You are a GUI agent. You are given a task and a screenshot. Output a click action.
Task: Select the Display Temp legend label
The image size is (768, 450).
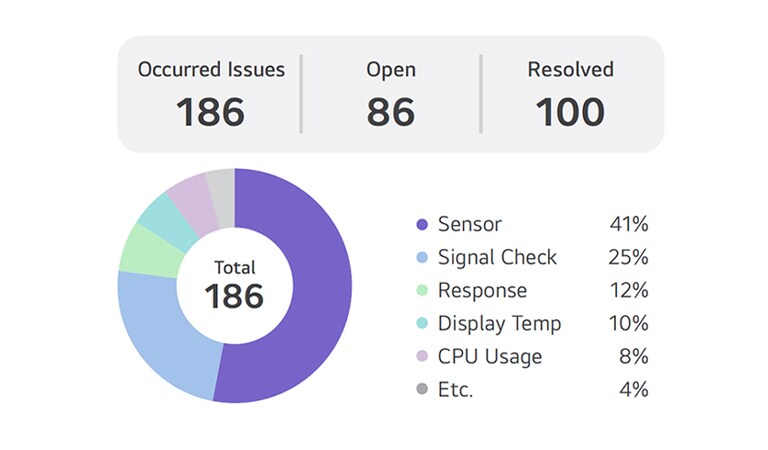[x=499, y=324]
